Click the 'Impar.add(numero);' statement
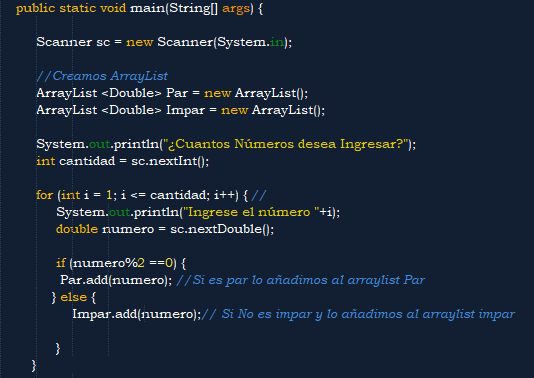The width and height of the screenshot is (534, 378). (137, 314)
